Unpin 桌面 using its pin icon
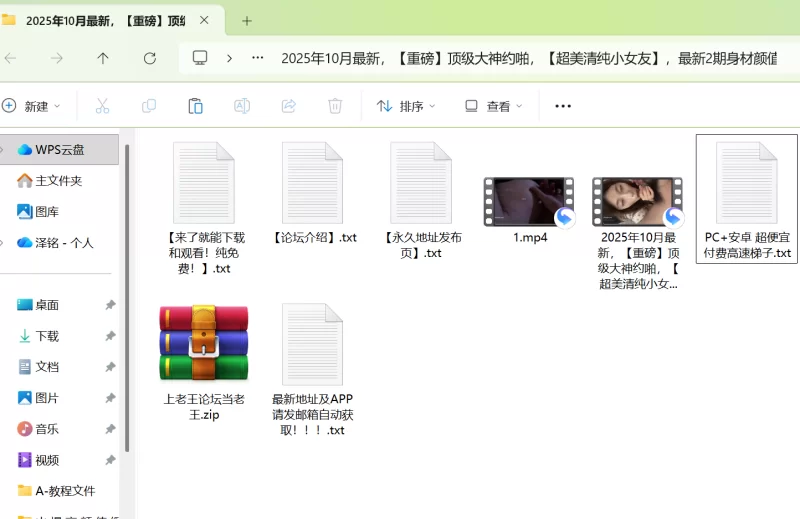Viewport: 800px width, 519px height. [110, 305]
